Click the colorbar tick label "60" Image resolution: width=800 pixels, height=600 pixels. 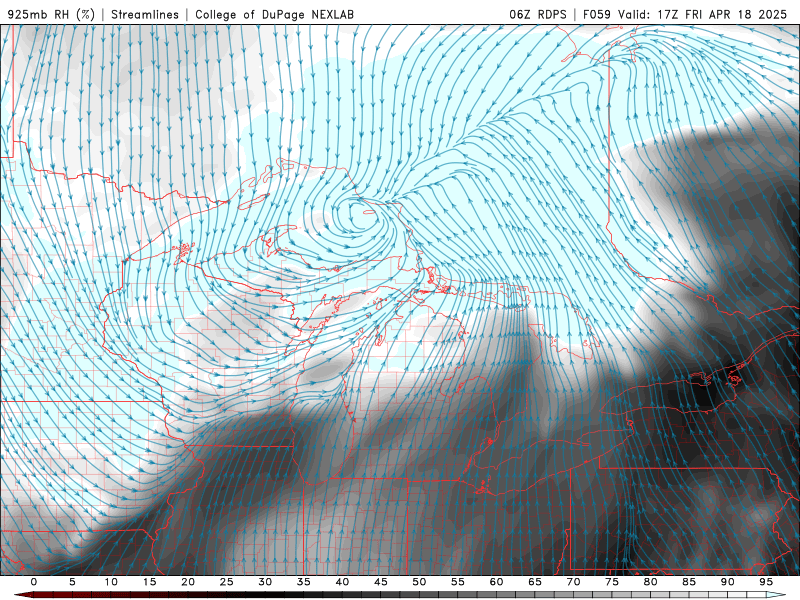pyautogui.click(x=496, y=582)
